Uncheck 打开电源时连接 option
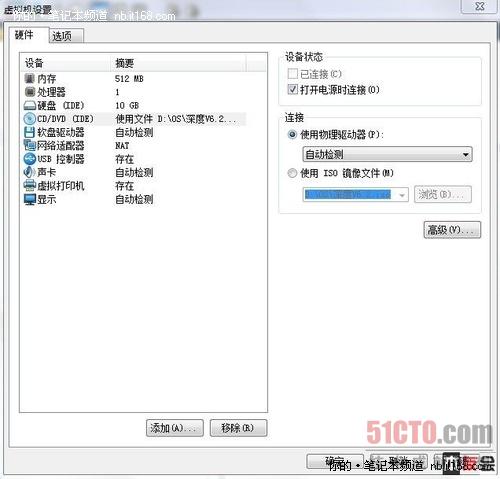 [293, 89]
